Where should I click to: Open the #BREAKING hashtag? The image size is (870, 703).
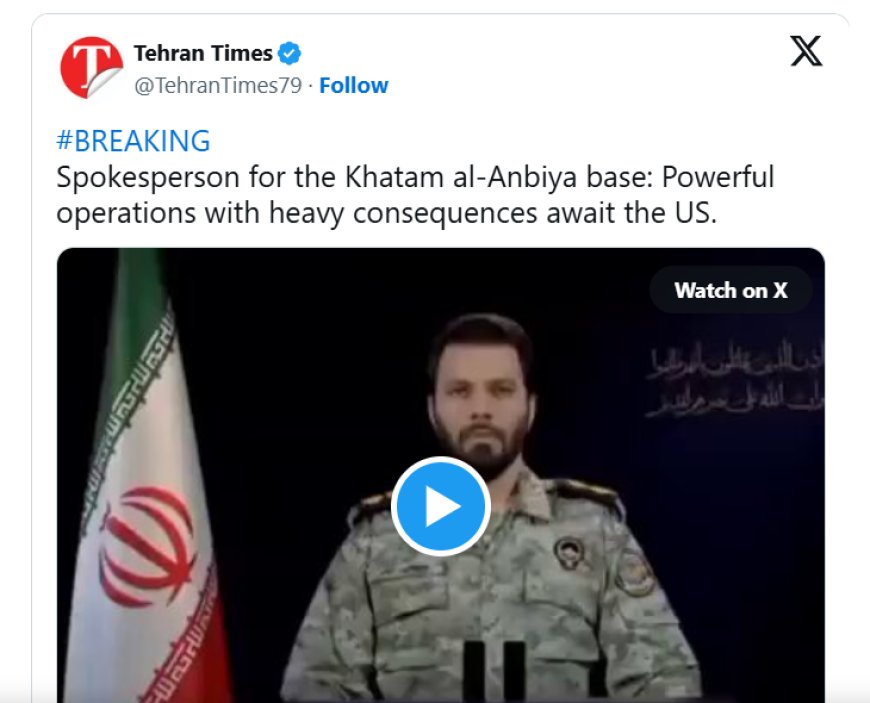pyautogui.click(x=133, y=140)
